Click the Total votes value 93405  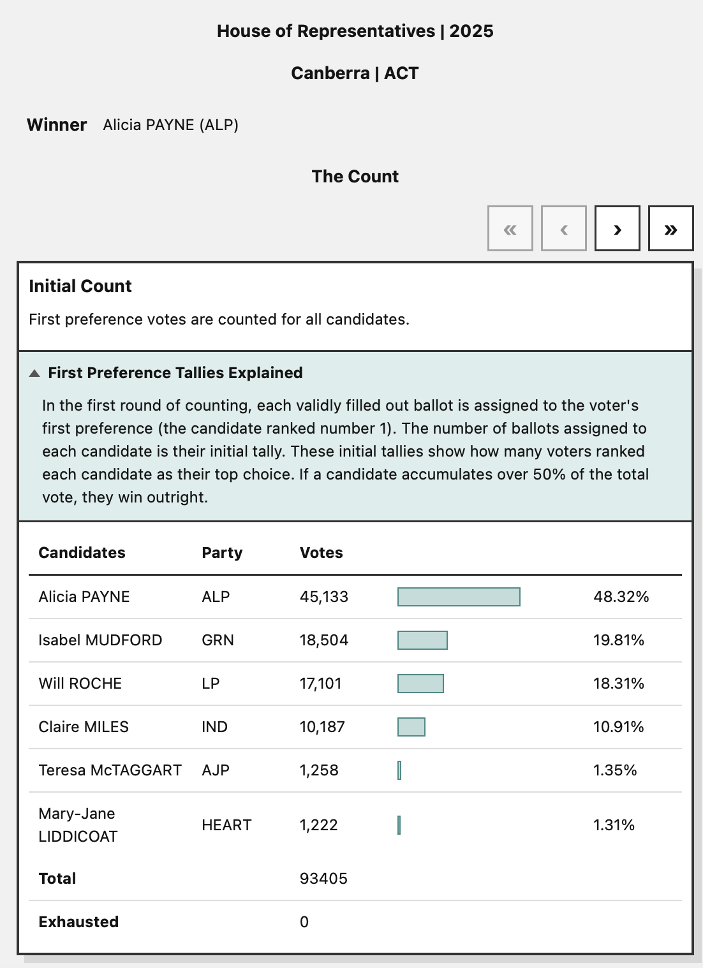coord(324,878)
